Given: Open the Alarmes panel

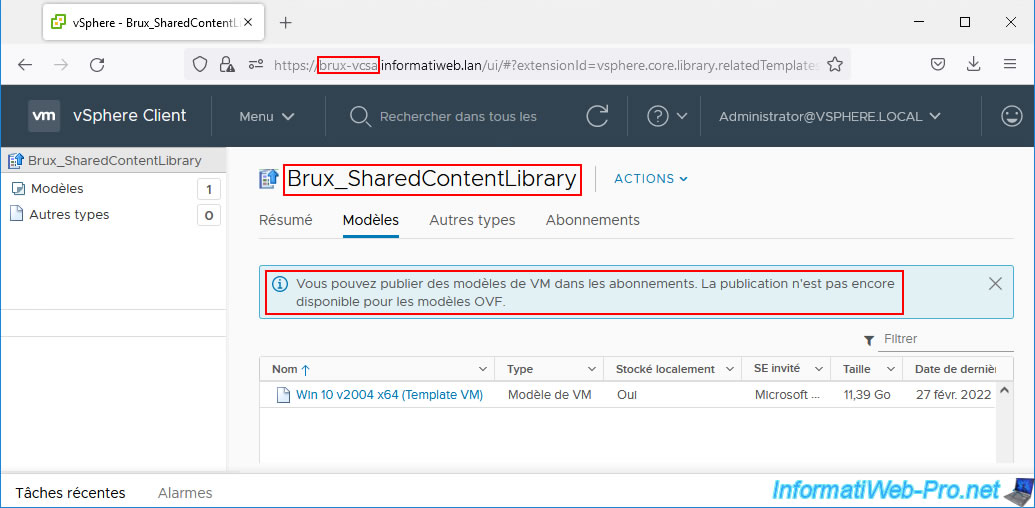Looking at the screenshot, I should [x=185, y=493].
